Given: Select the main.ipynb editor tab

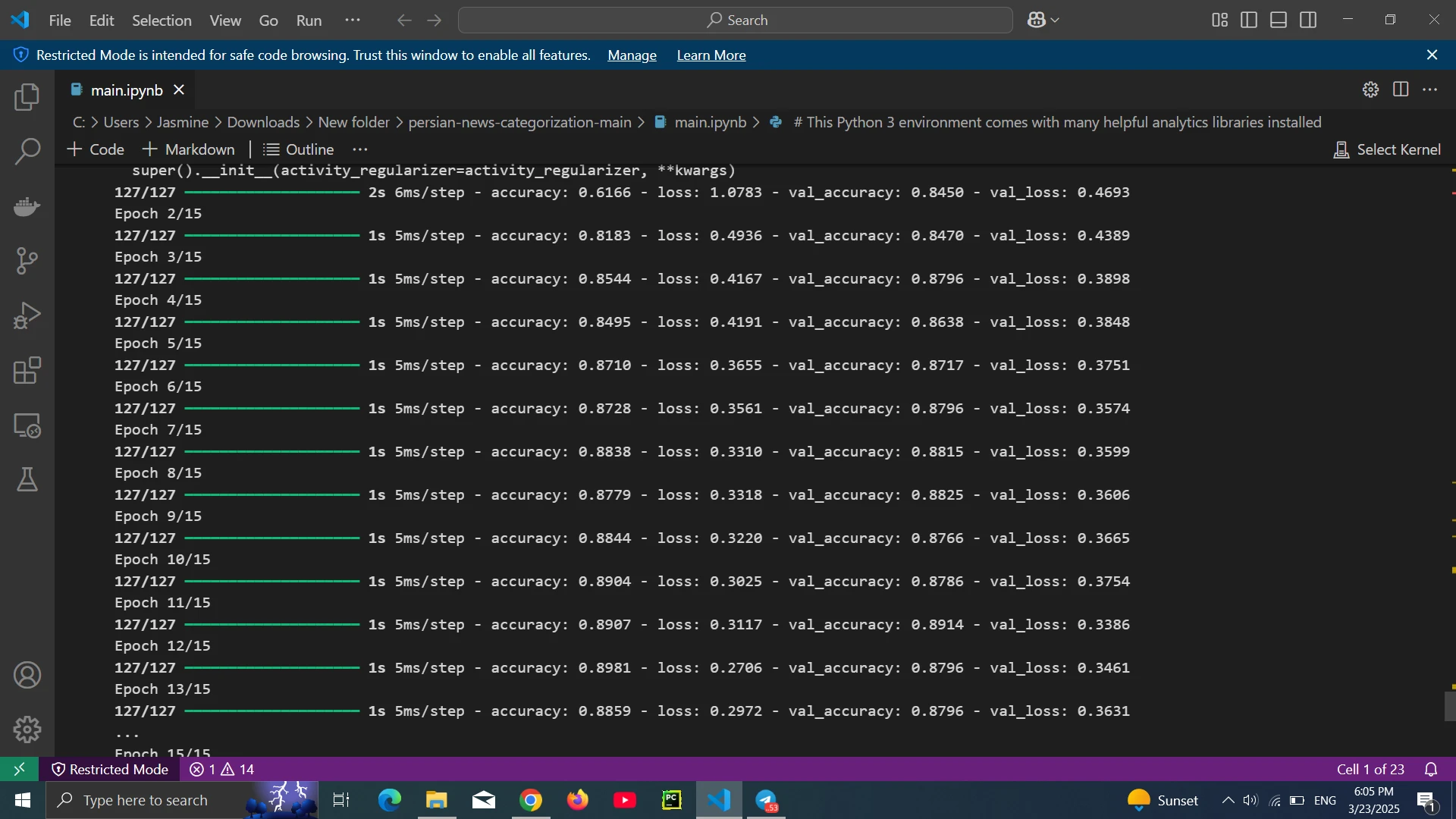Looking at the screenshot, I should click(x=126, y=90).
